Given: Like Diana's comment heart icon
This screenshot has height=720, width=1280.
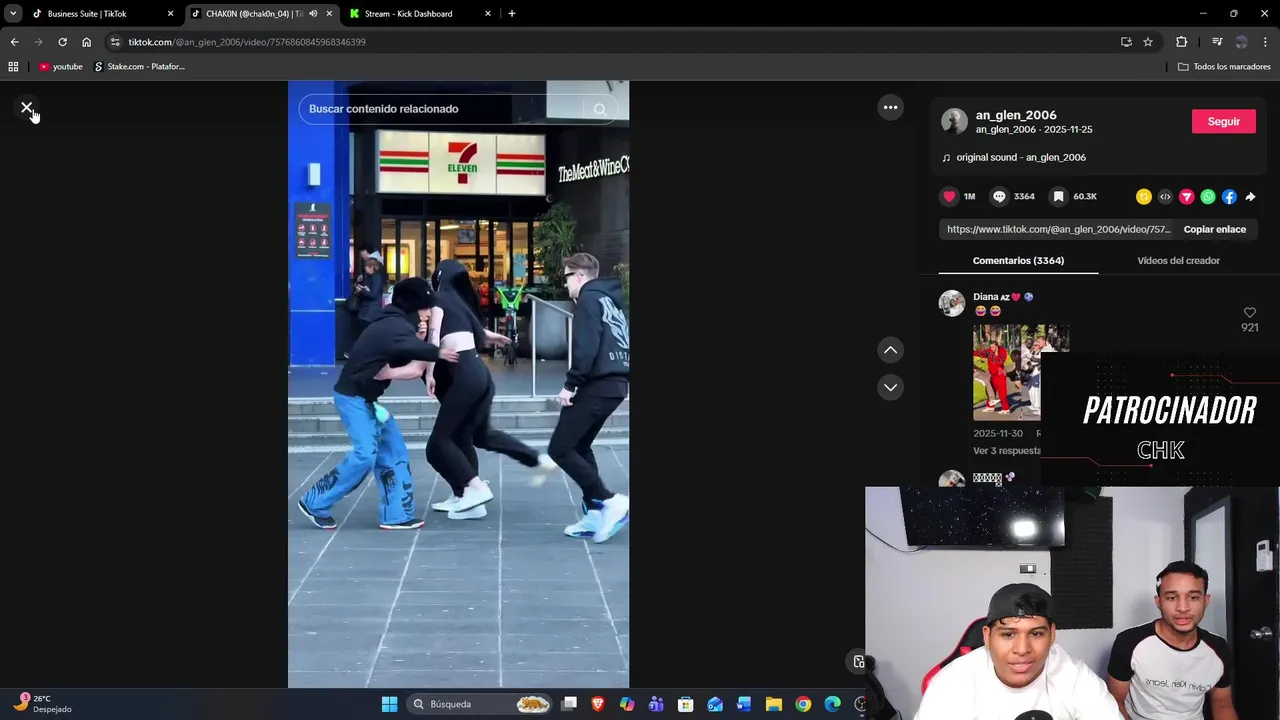Looking at the screenshot, I should tap(1249, 313).
